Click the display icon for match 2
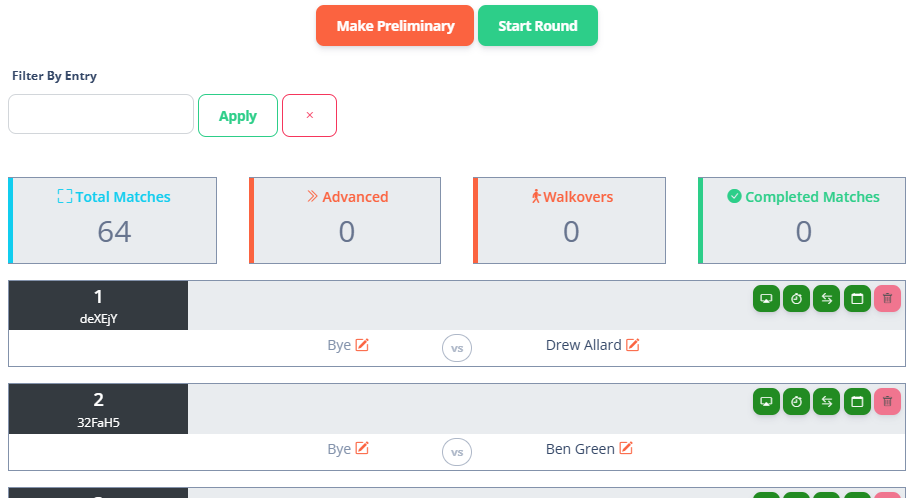This screenshot has height=498, width=916. tap(766, 402)
